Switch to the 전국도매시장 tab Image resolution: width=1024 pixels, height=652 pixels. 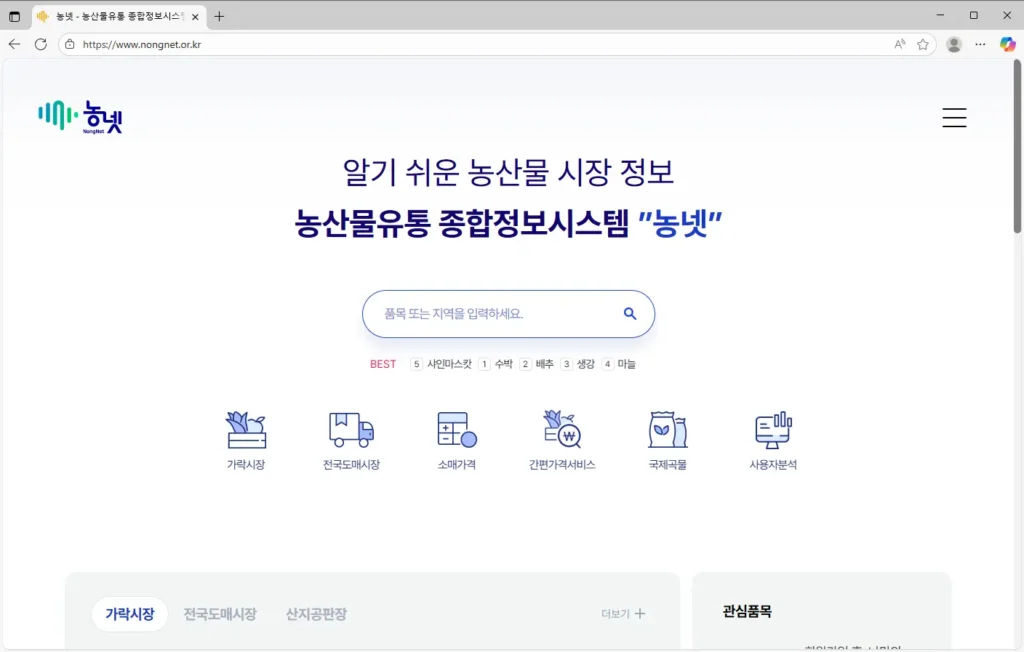pos(219,613)
